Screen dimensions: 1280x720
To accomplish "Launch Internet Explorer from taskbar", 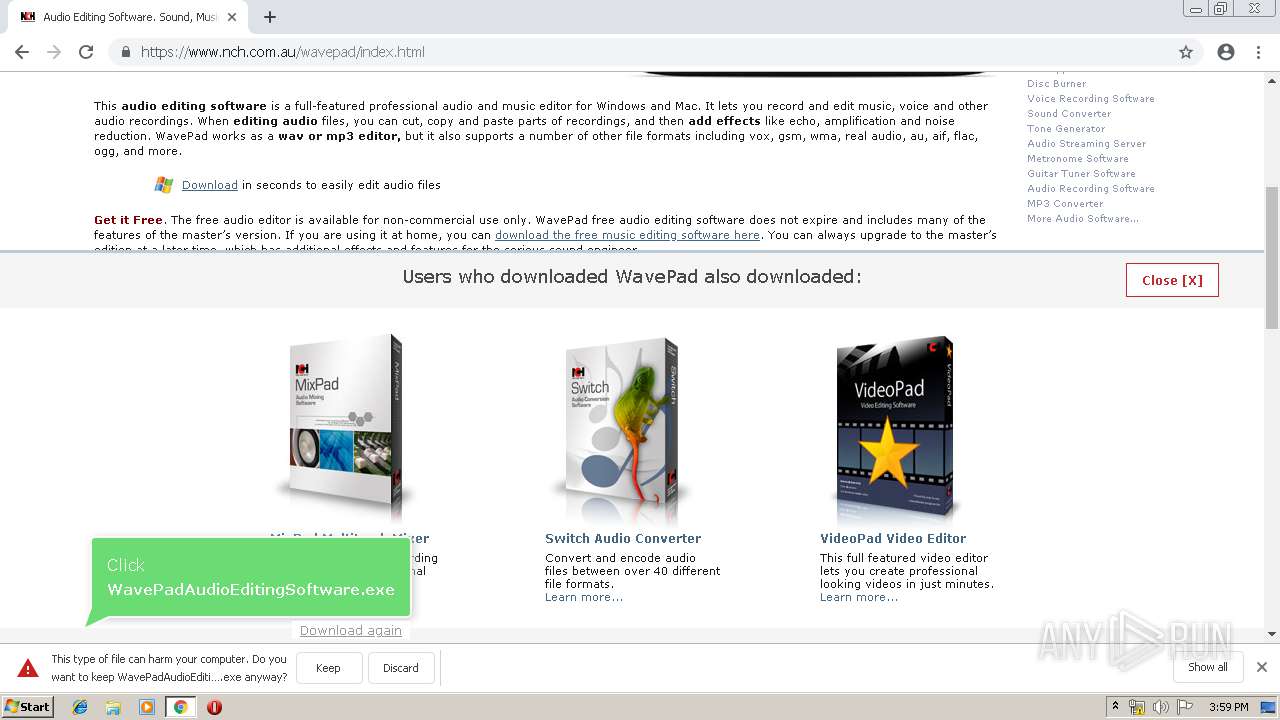I will tap(80, 707).
